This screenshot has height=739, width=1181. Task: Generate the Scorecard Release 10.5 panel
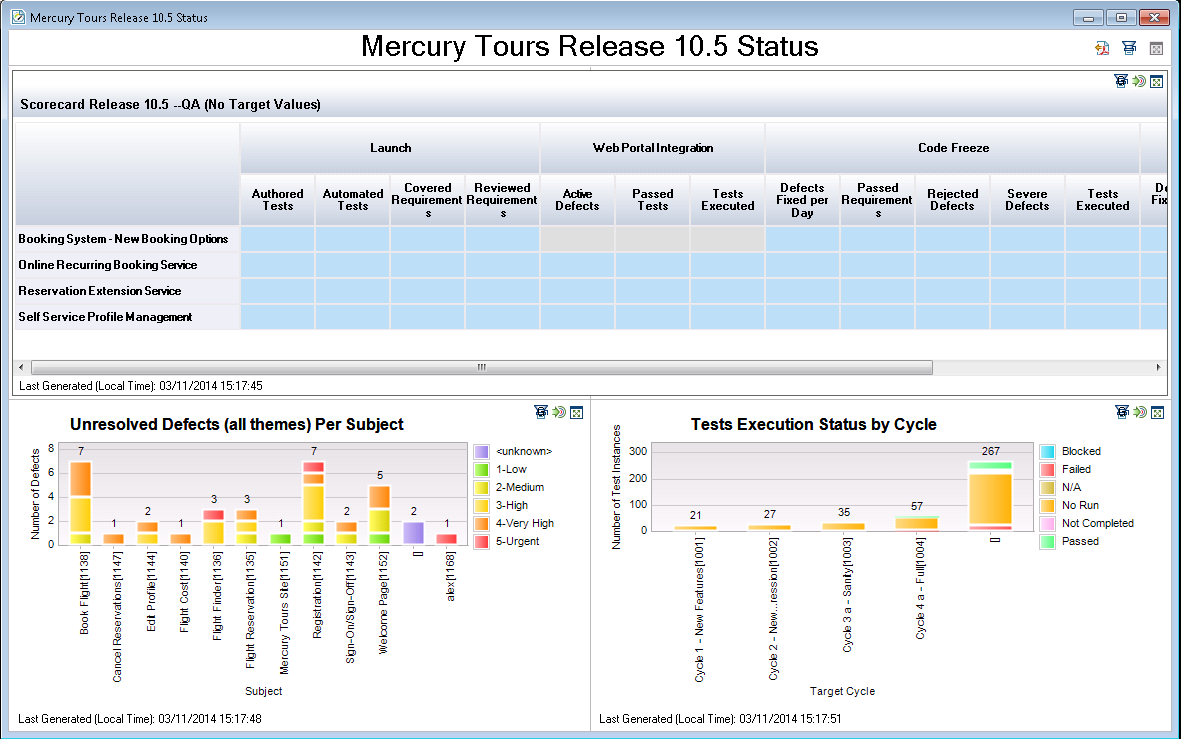click(1121, 81)
